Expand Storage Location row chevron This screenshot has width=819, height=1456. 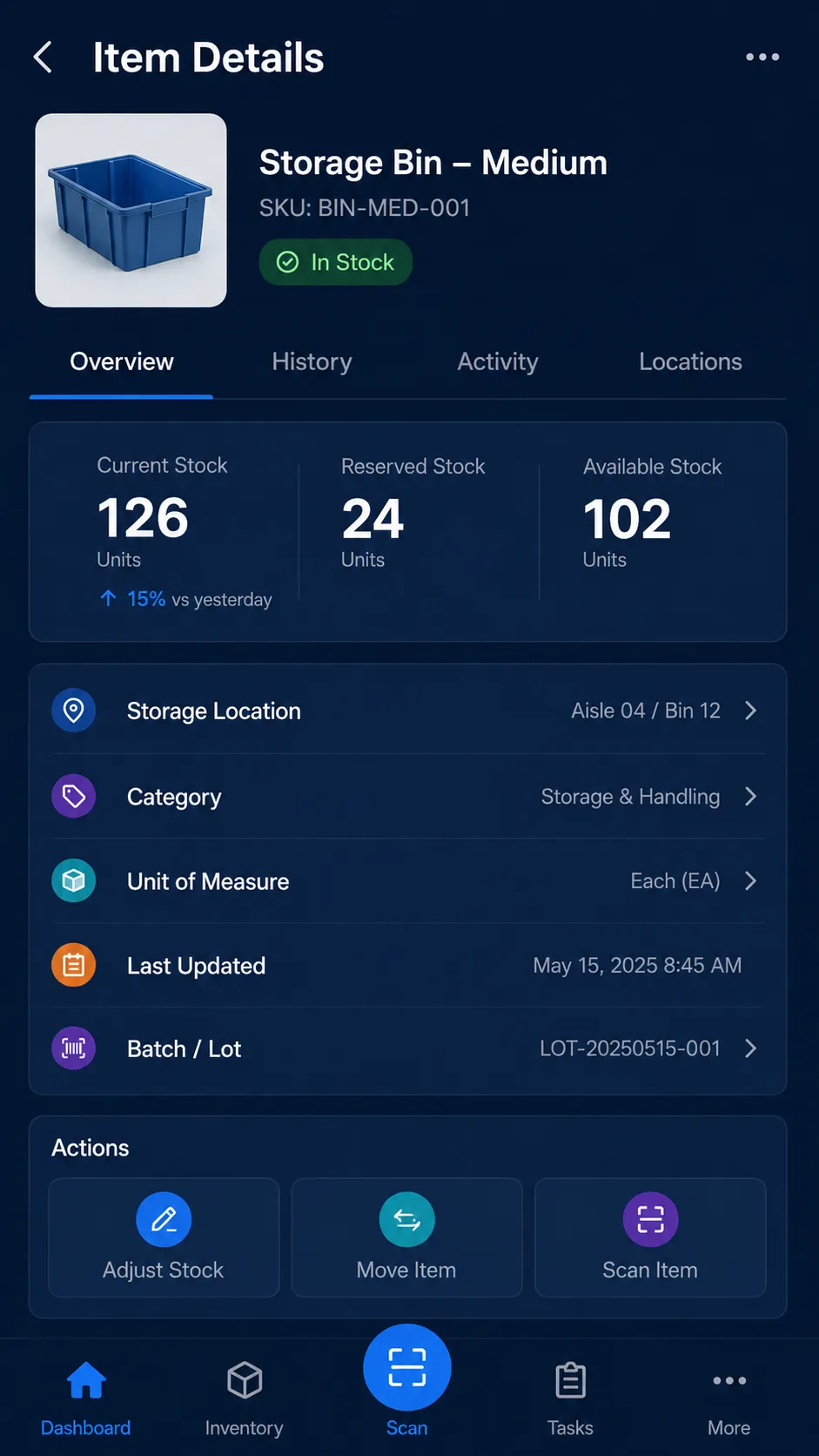751,711
